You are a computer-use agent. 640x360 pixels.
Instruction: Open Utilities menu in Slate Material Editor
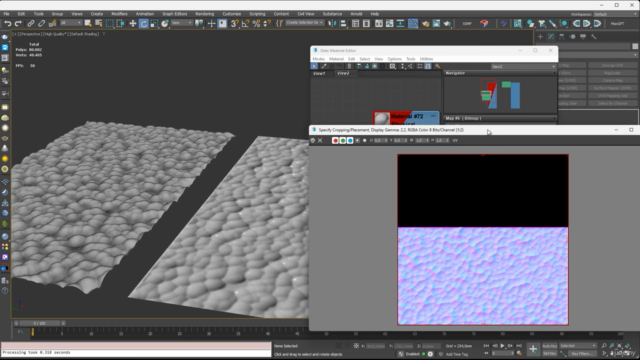tap(427, 59)
